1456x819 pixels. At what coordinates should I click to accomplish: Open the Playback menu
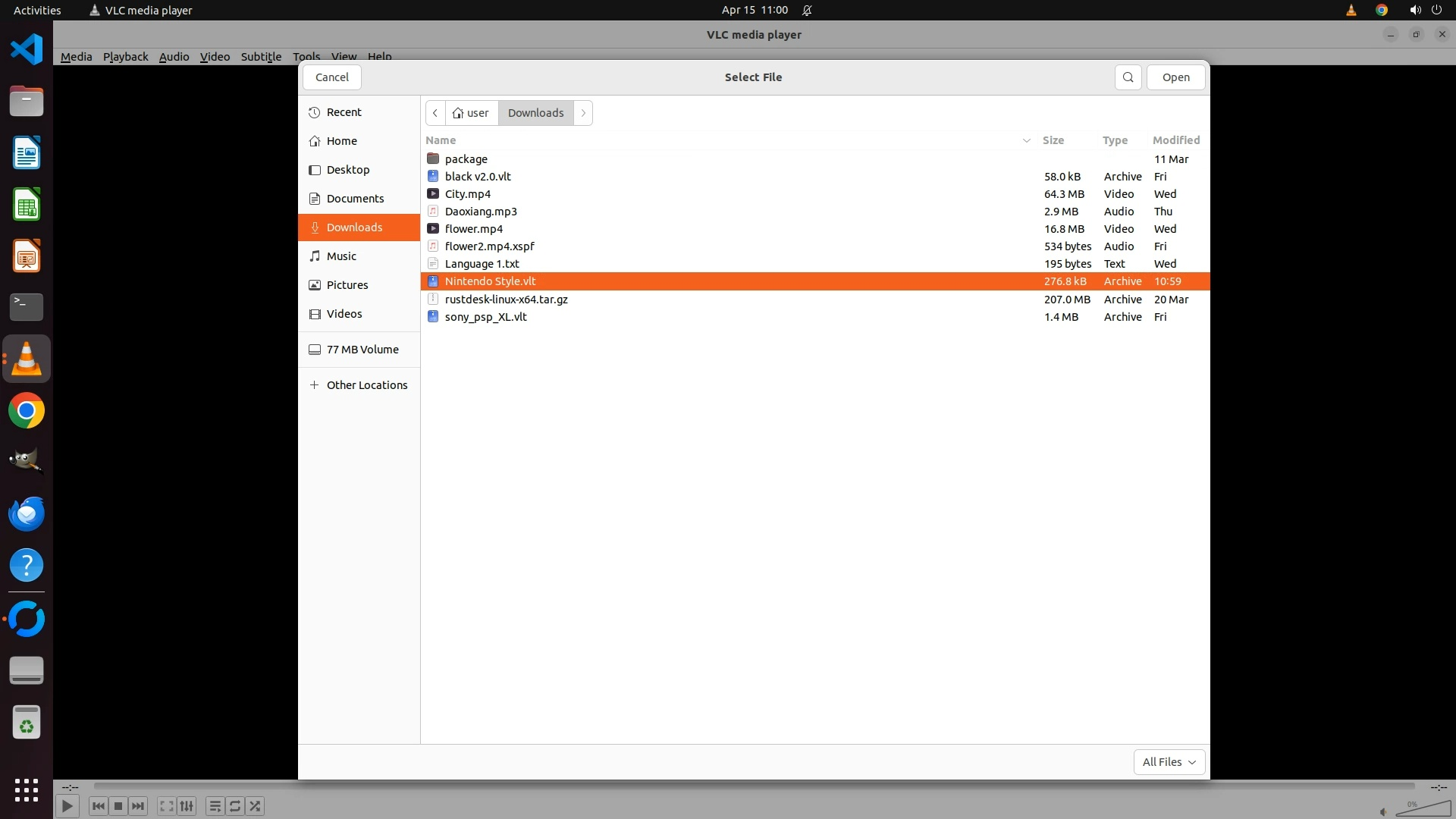(125, 57)
